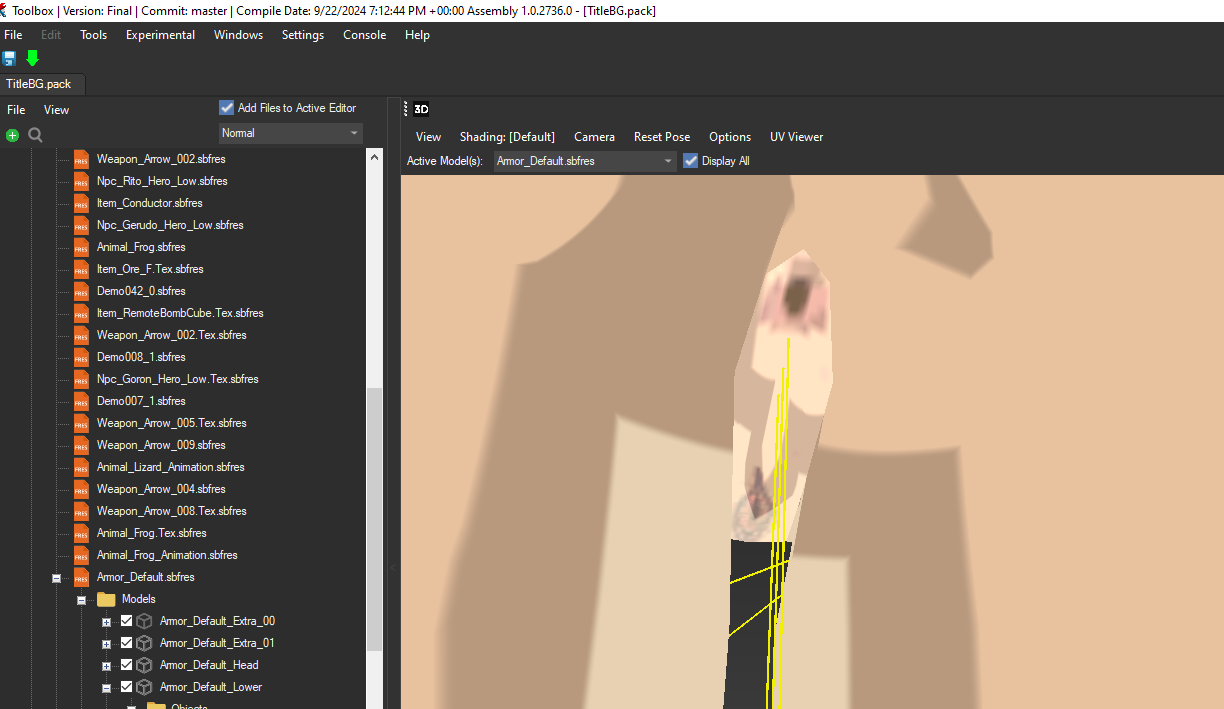This screenshot has height=709, width=1224.
Task: Click the search magnifier icon in file panel
Action: point(35,135)
